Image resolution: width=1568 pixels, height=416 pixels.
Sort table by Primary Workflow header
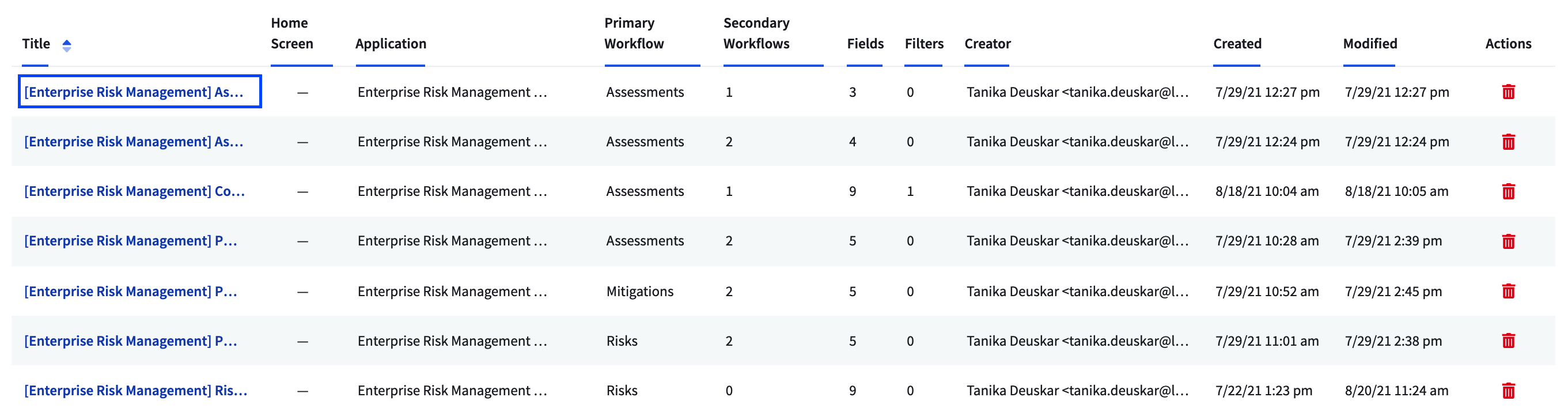pos(634,33)
